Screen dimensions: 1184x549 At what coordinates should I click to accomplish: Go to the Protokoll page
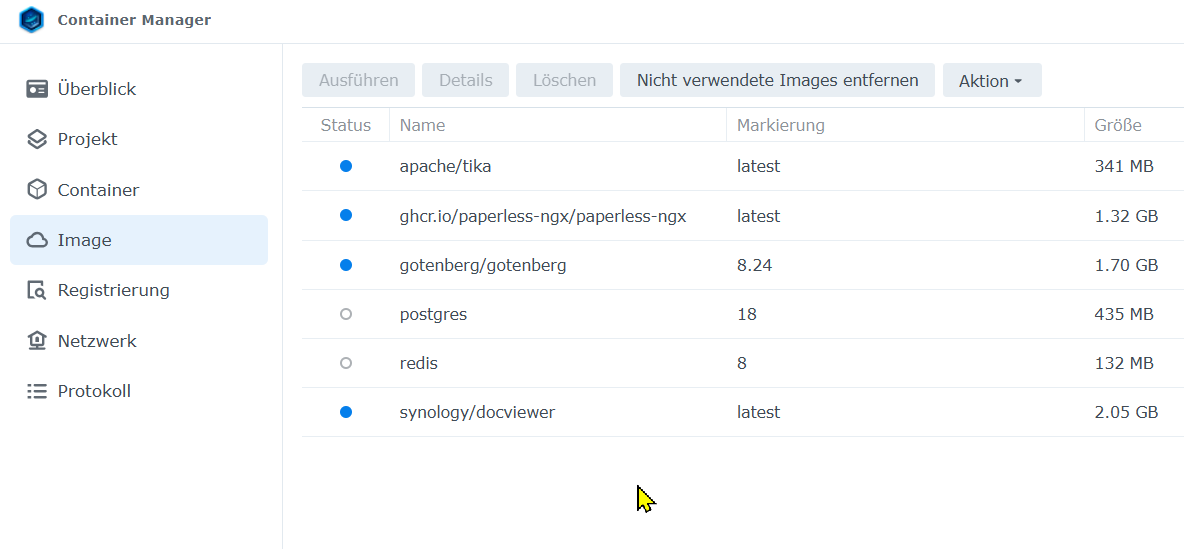tap(94, 391)
